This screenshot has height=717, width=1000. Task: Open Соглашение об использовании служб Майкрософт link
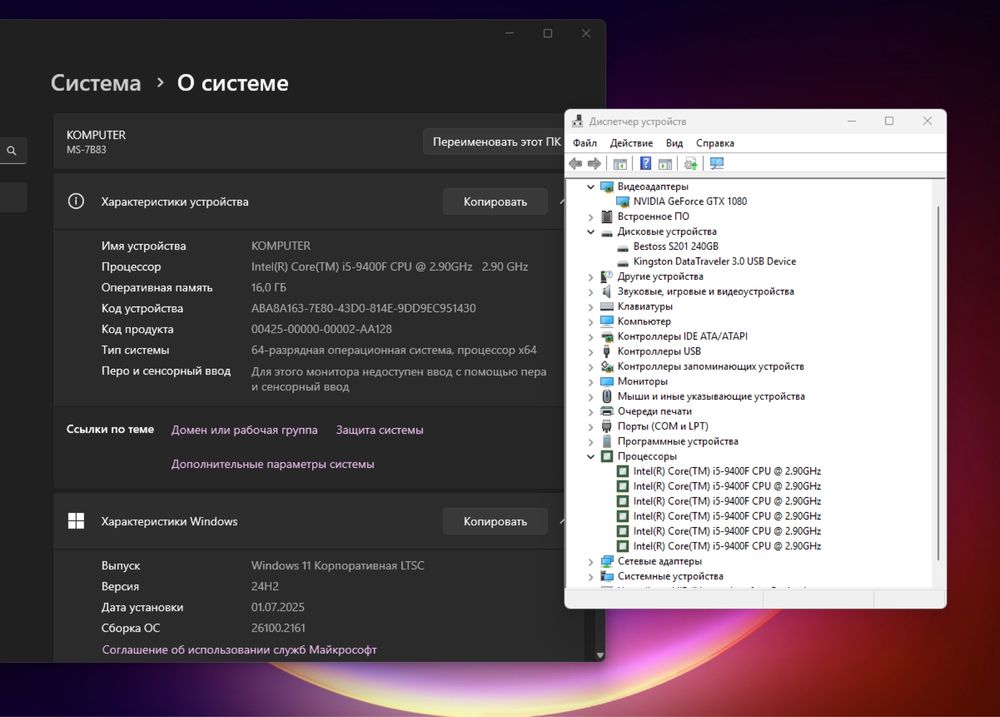(239, 649)
